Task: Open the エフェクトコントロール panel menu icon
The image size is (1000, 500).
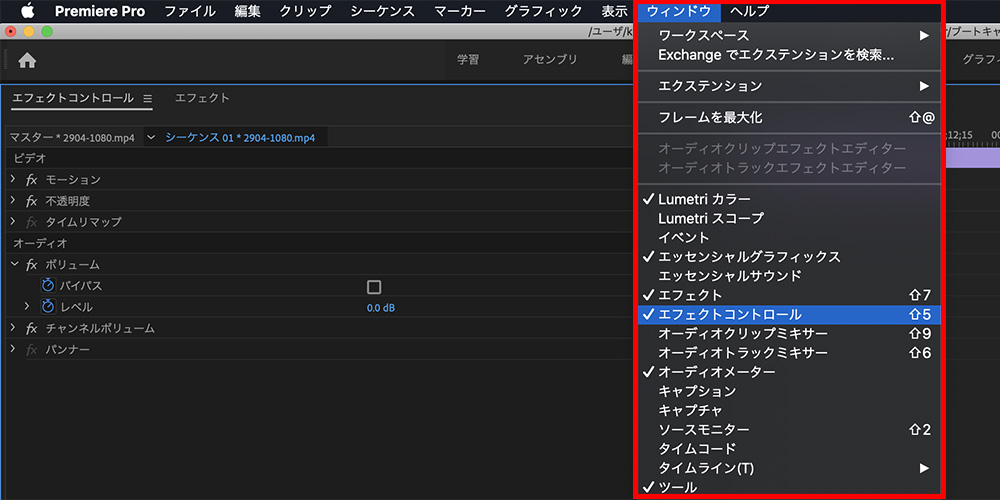Action: coord(147,99)
